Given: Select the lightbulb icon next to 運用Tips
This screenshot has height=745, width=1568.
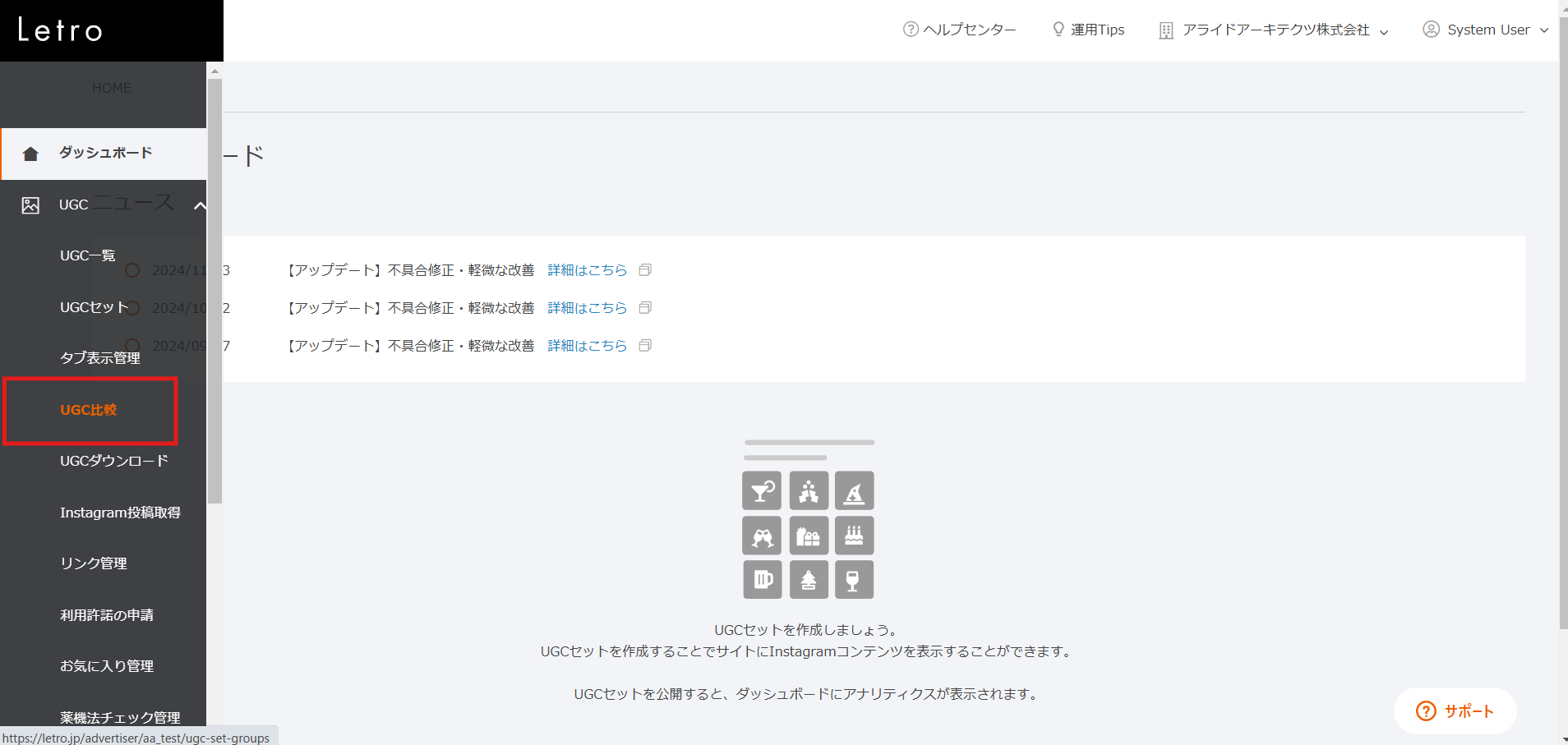Looking at the screenshot, I should point(1058,30).
